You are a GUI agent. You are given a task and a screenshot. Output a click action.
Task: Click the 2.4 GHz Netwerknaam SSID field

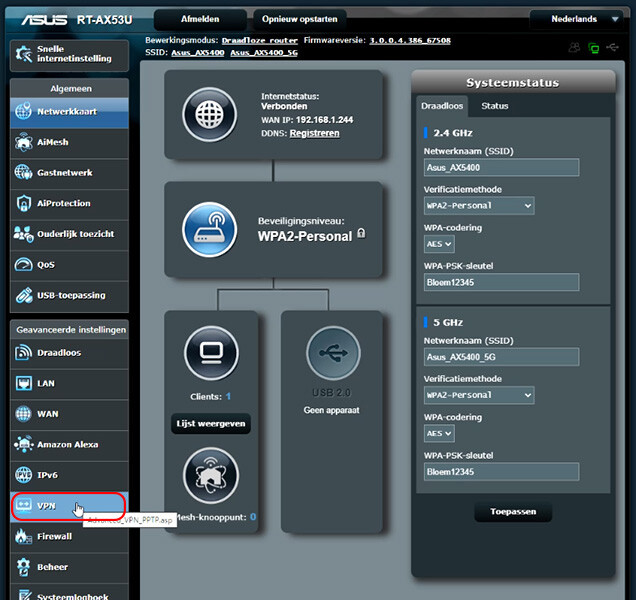(x=501, y=168)
